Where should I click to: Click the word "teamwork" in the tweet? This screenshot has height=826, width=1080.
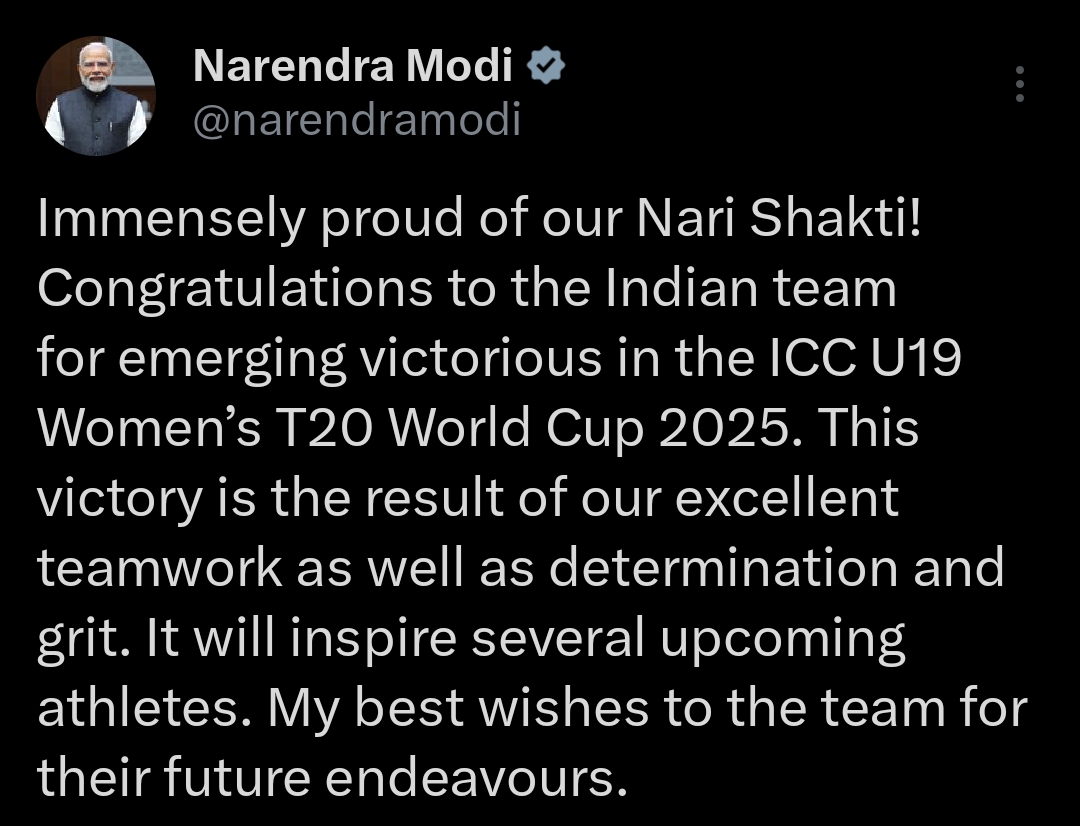point(160,569)
